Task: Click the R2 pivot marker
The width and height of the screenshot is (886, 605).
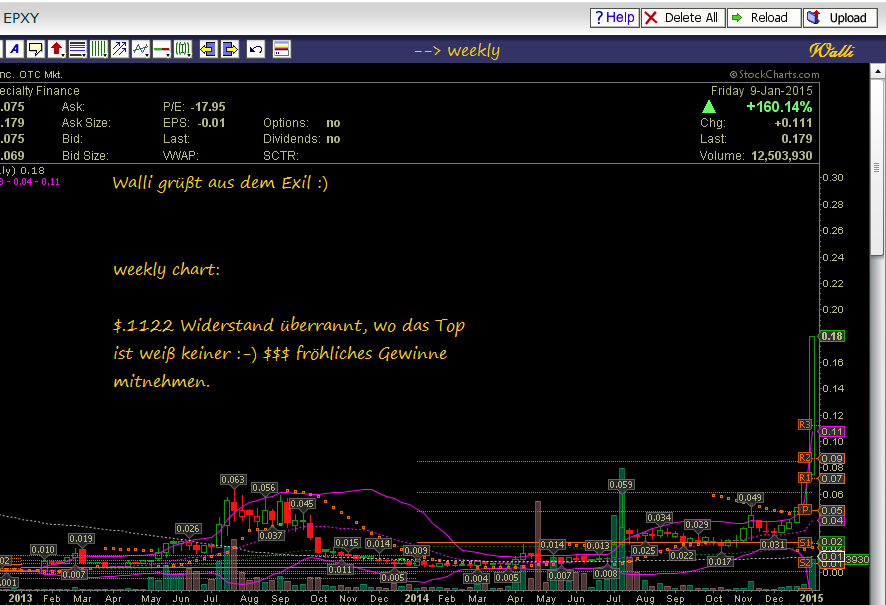Action: (805, 458)
